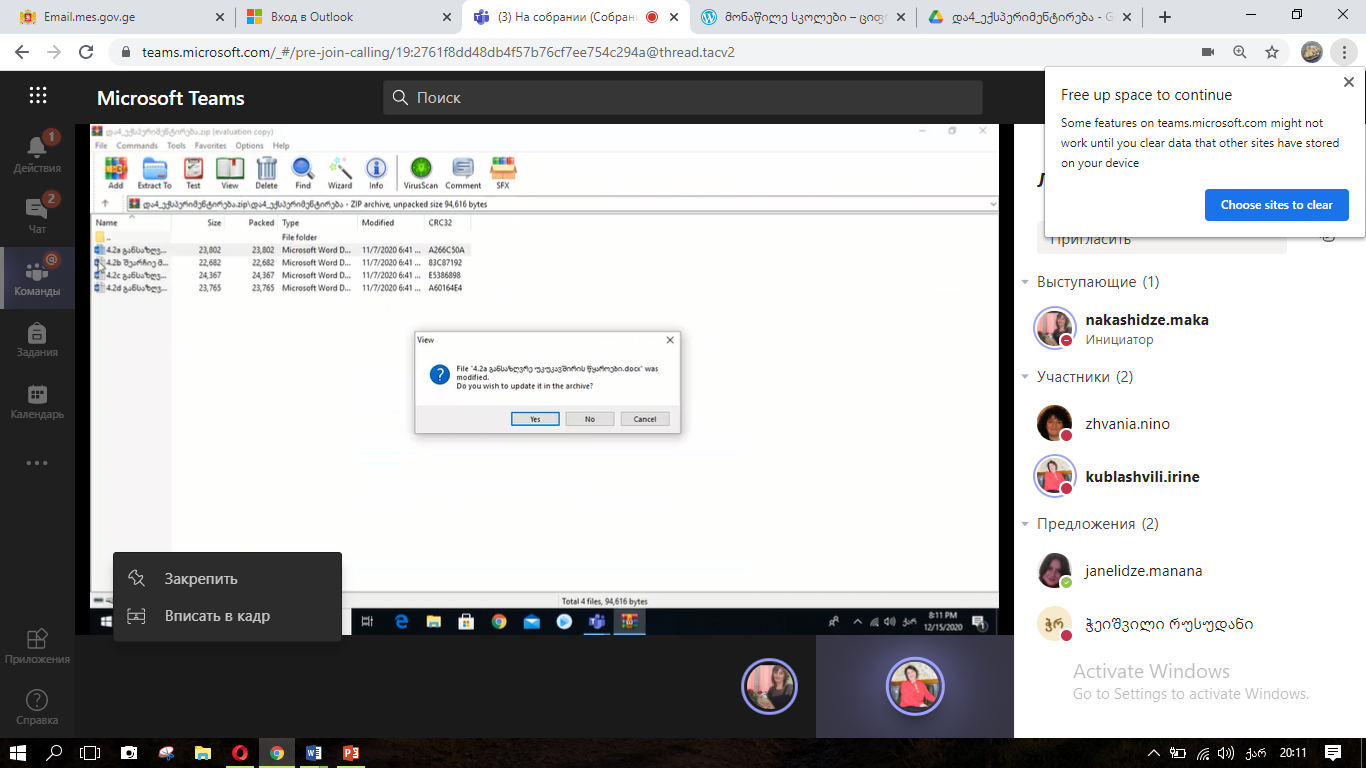Open notification center in system tray
Viewport: 1366px width, 768px height.
[x=1333, y=753]
